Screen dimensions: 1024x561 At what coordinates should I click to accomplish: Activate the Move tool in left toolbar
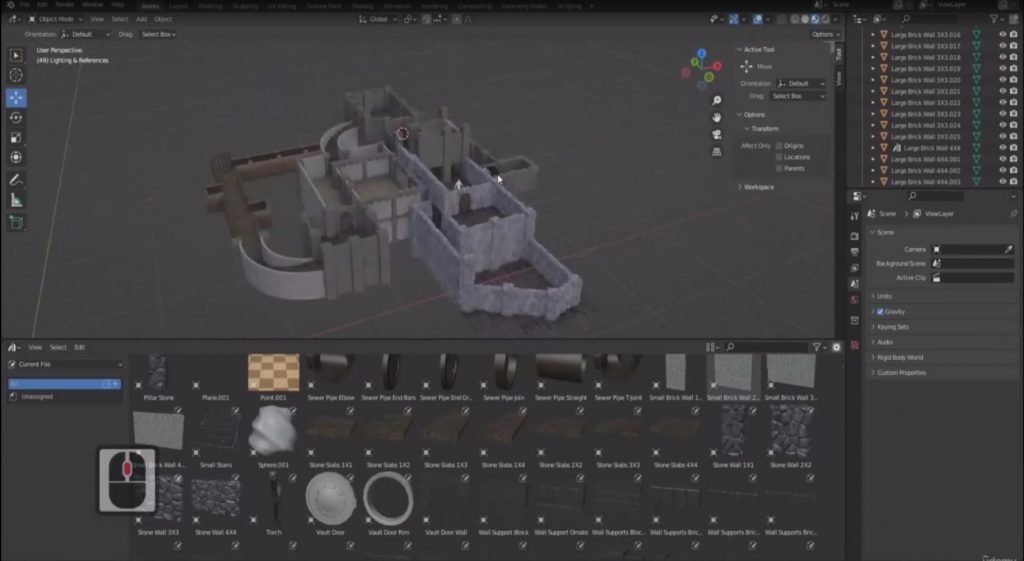(16, 97)
